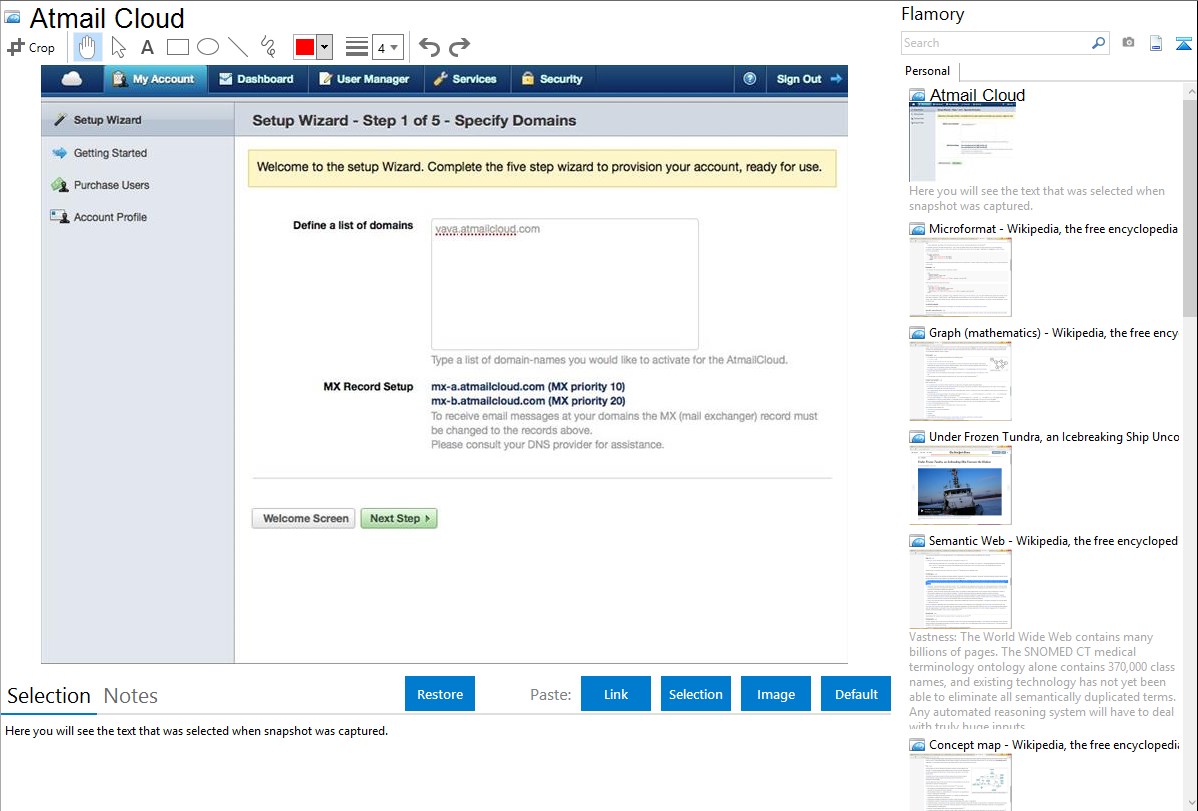Click the Semantic Web - Wikipedia title text
Viewport: 1198px width, 811px height.
click(1053, 540)
